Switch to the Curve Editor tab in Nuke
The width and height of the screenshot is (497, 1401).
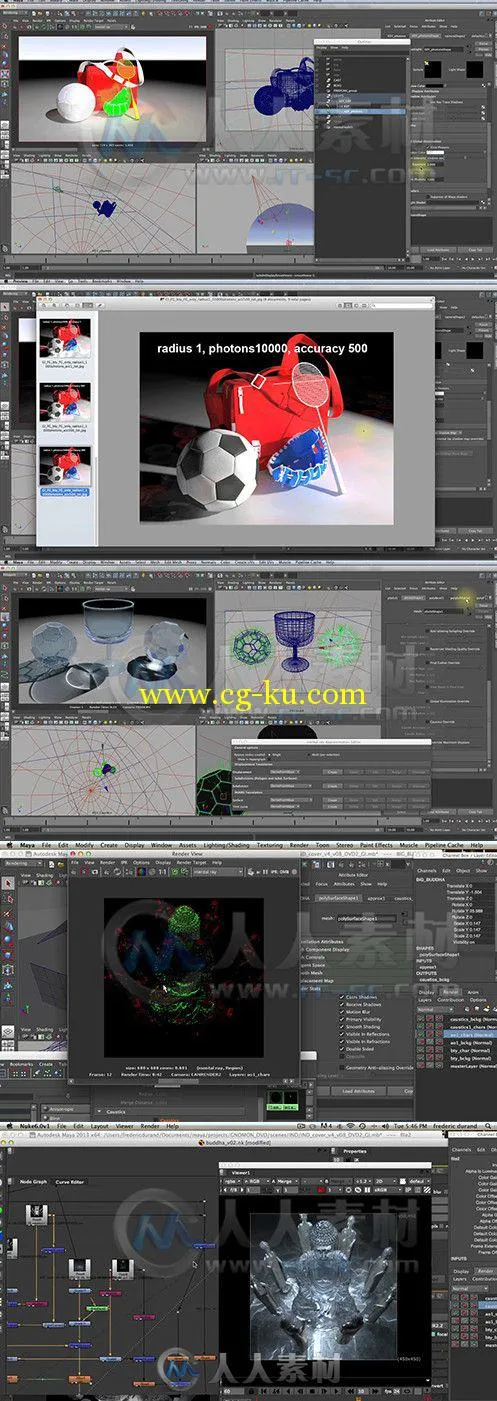tap(70, 1181)
